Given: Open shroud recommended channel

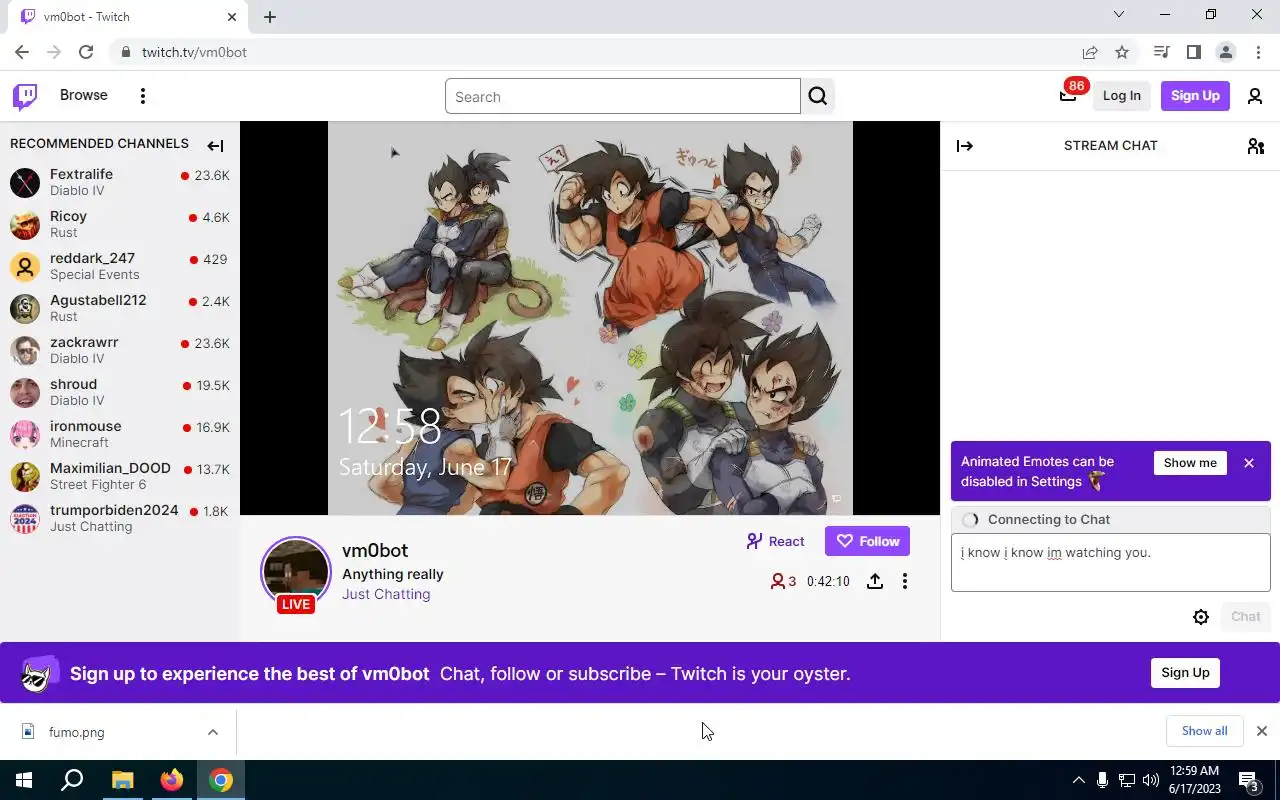Looking at the screenshot, I should [120, 392].
